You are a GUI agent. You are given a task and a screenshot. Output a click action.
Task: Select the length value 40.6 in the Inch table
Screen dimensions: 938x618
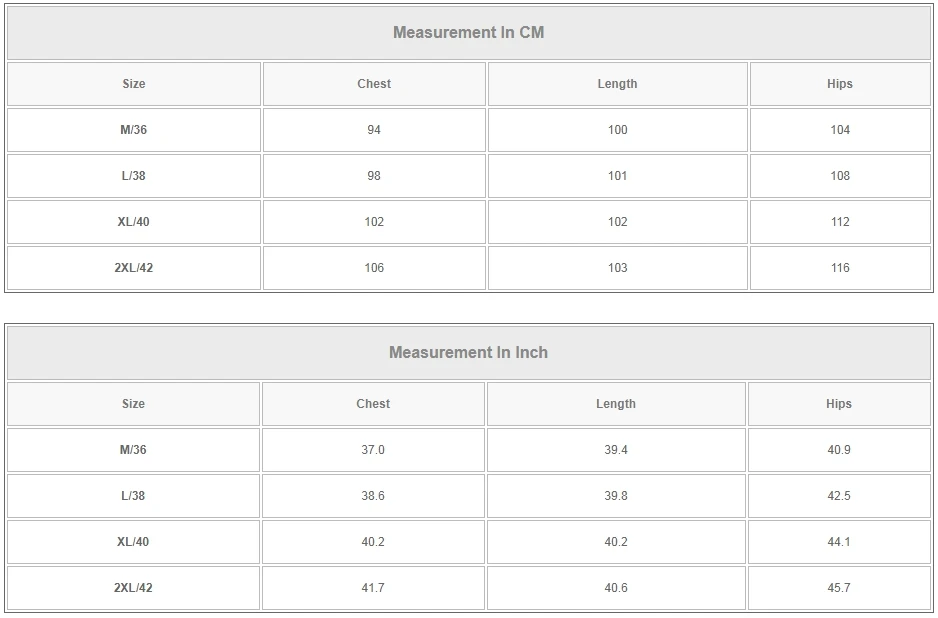coord(616,588)
